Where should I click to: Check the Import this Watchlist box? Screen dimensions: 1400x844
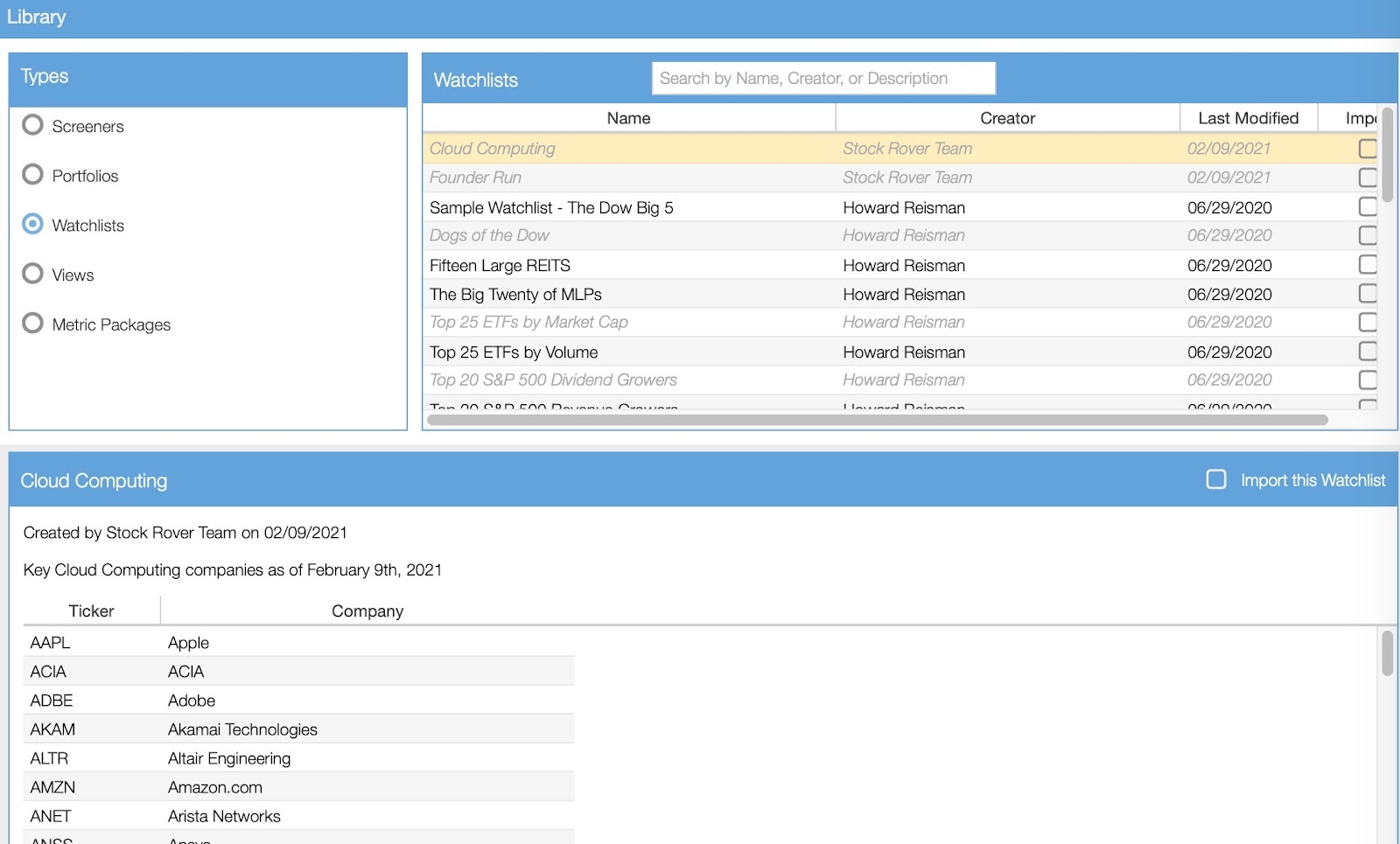coord(1216,479)
